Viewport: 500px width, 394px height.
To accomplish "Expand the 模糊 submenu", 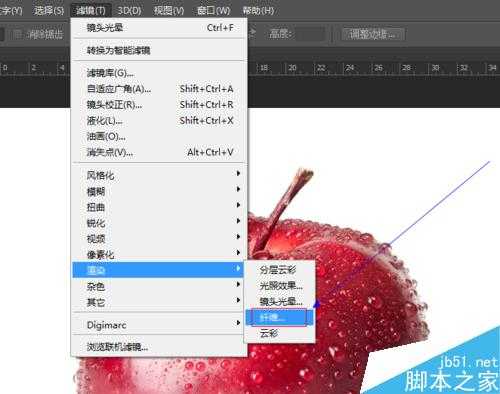I will [x=159, y=191].
